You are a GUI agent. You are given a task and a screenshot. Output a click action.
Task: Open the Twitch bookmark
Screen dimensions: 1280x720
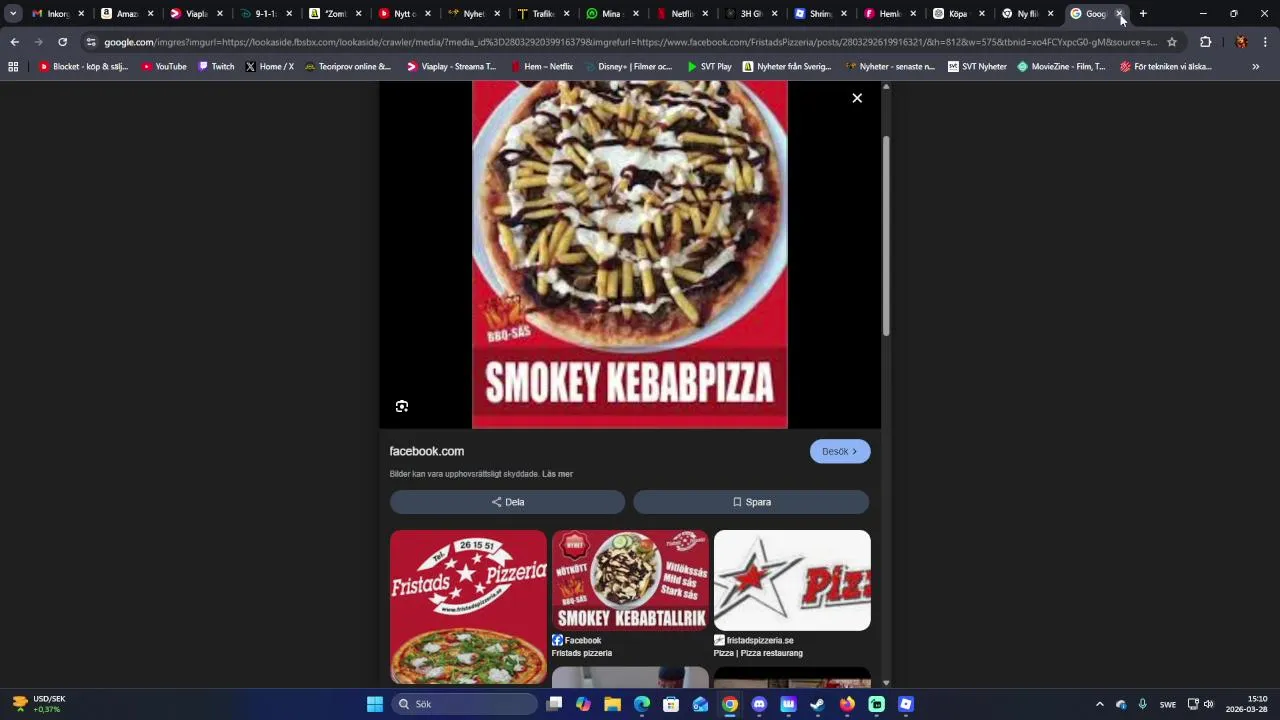click(x=216, y=67)
